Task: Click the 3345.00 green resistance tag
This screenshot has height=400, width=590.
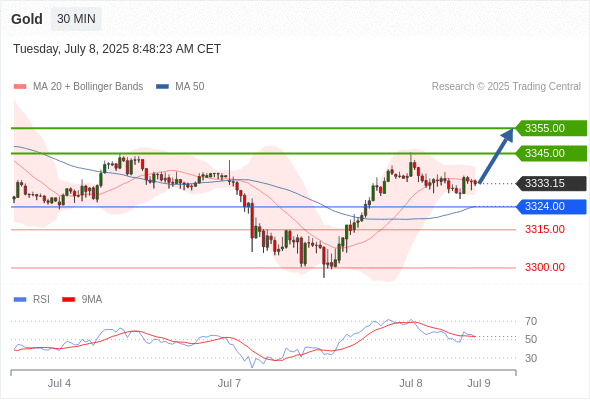Action: tap(551, 154)
